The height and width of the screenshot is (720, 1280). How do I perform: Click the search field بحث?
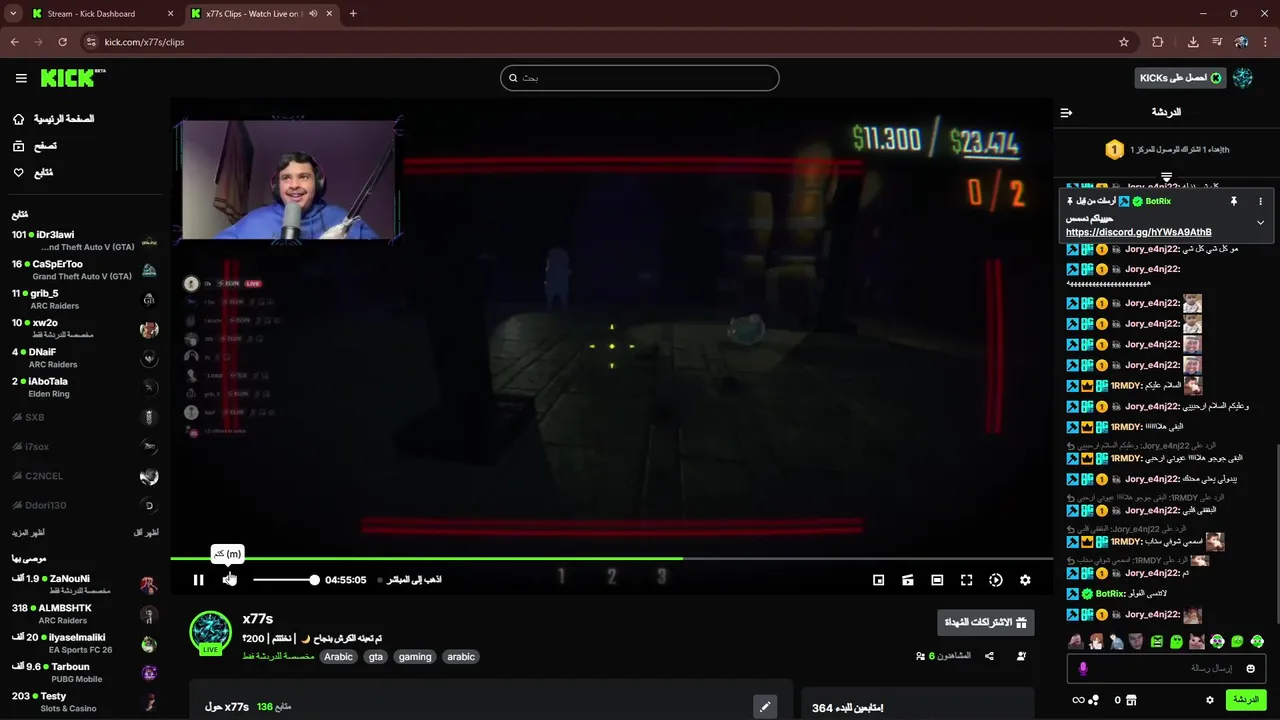[x=640, y=78]
